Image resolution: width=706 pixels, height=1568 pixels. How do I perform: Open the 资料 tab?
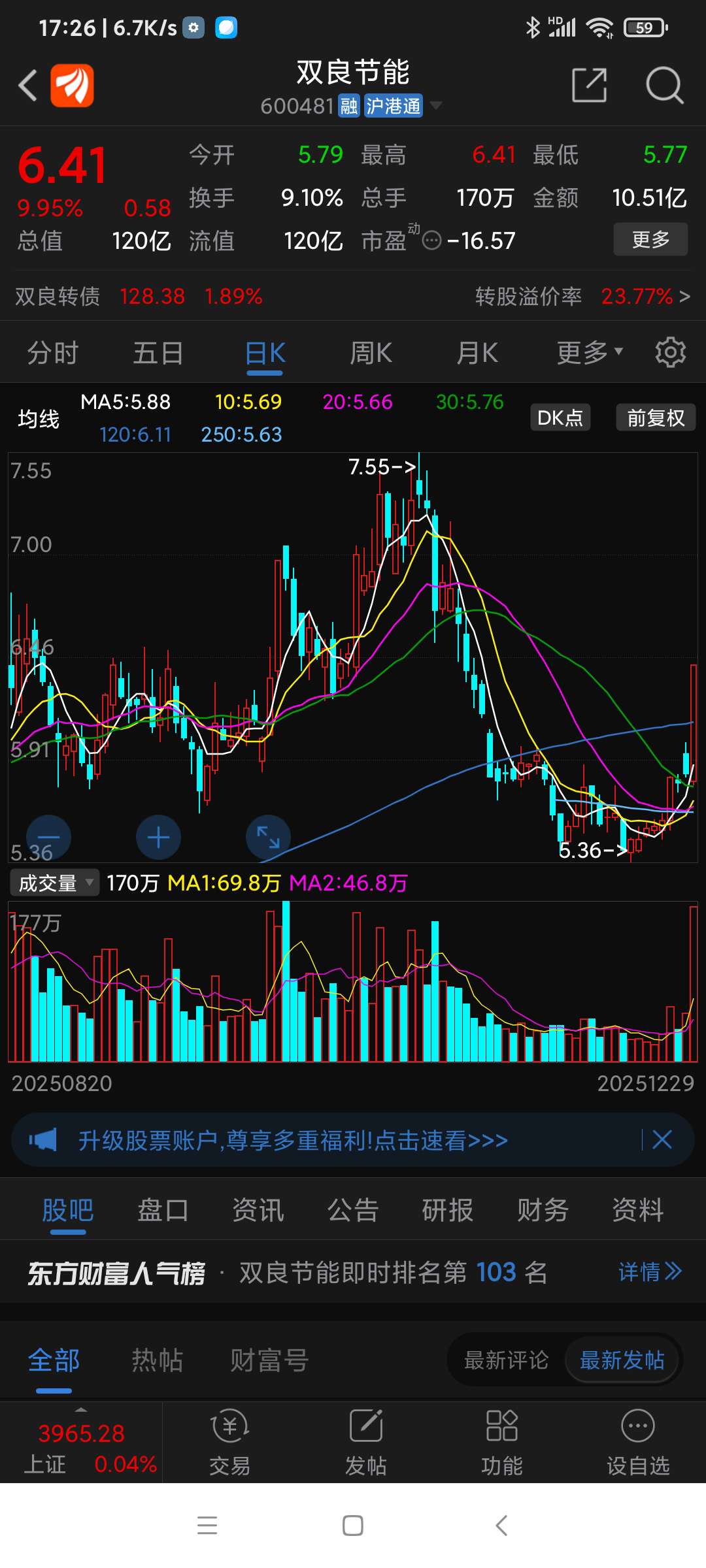tap(638, 1210)
